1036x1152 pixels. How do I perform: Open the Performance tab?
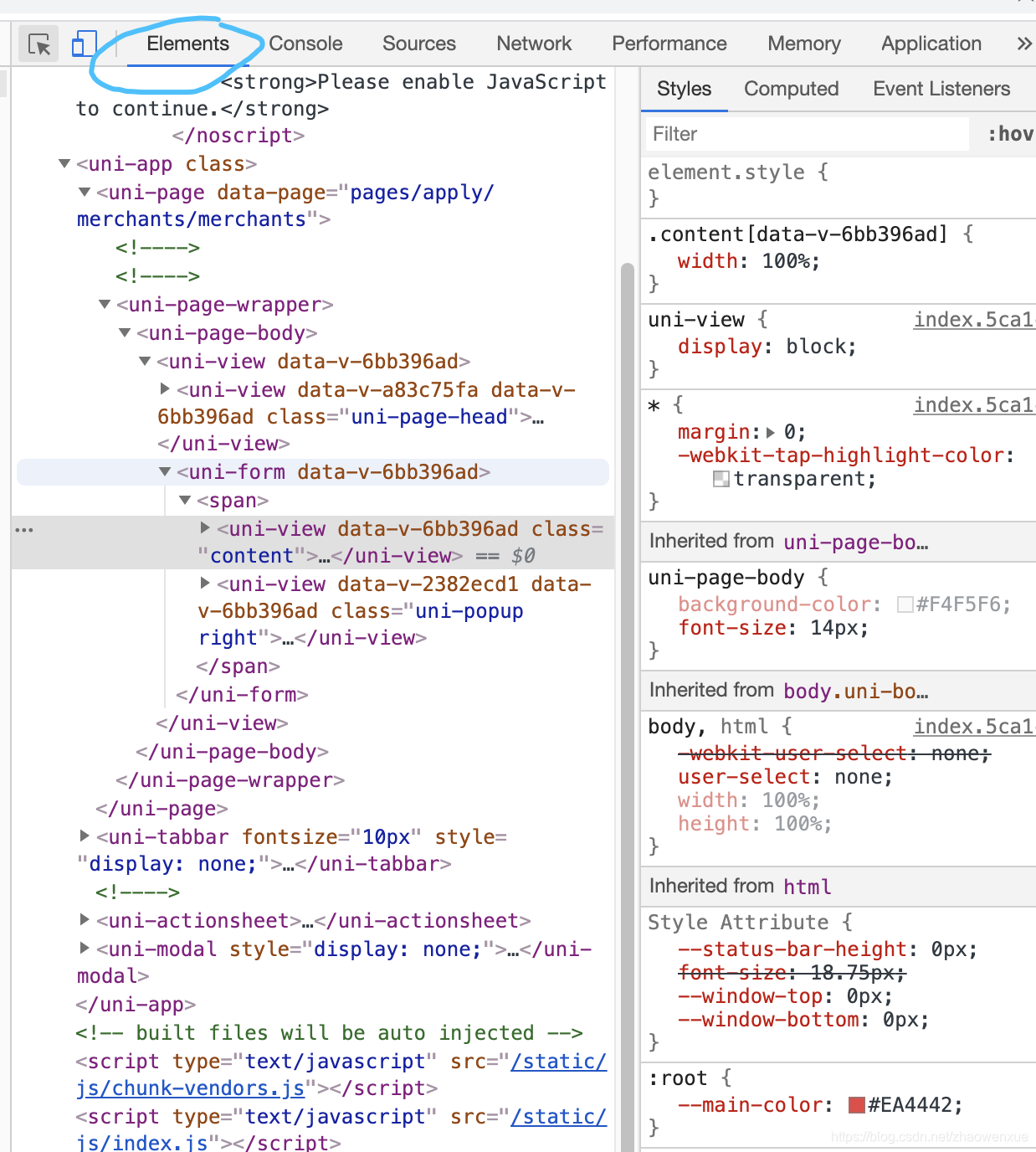pyautogui.click(x=669, y=44)
